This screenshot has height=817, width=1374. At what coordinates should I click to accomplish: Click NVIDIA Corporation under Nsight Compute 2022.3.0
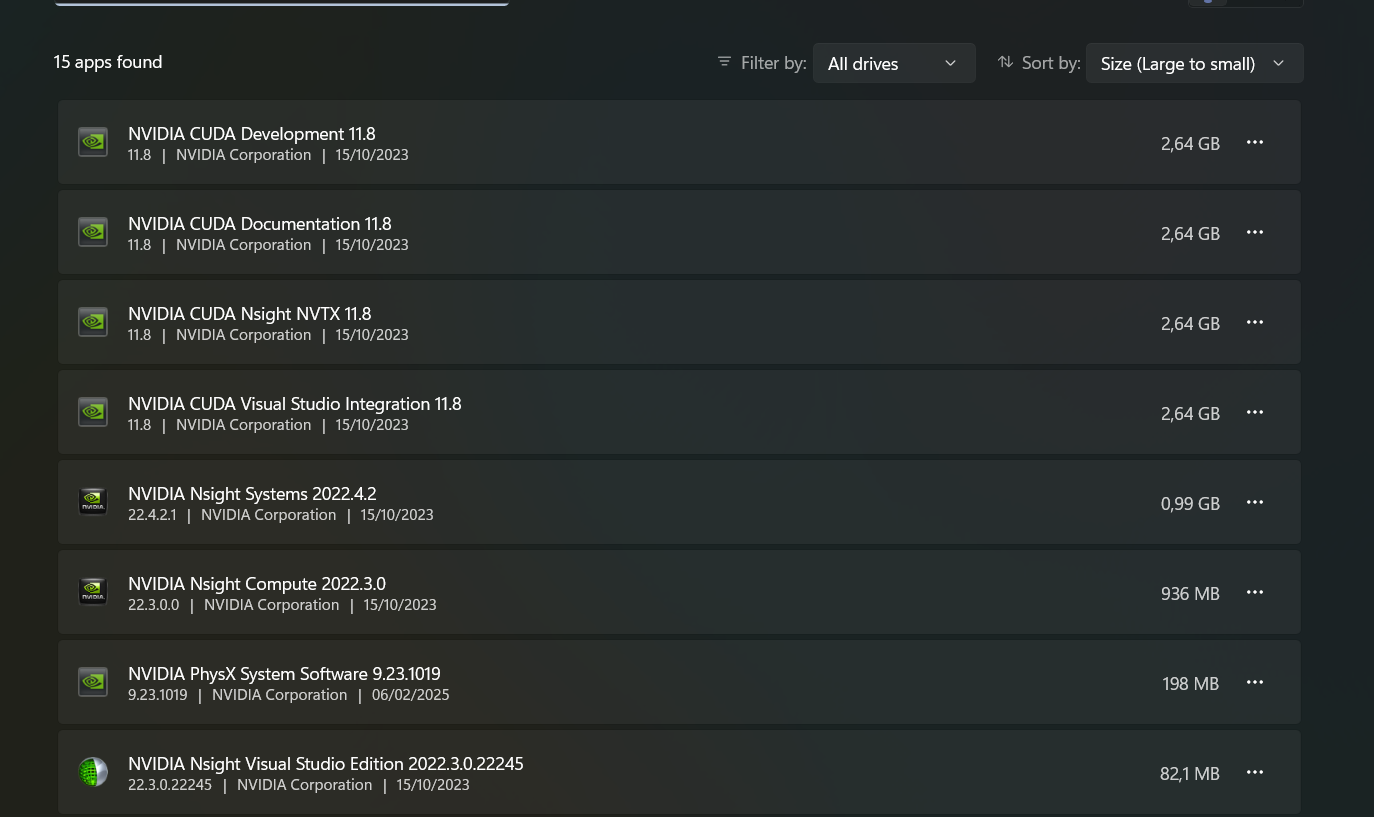[x=272, y=605]
